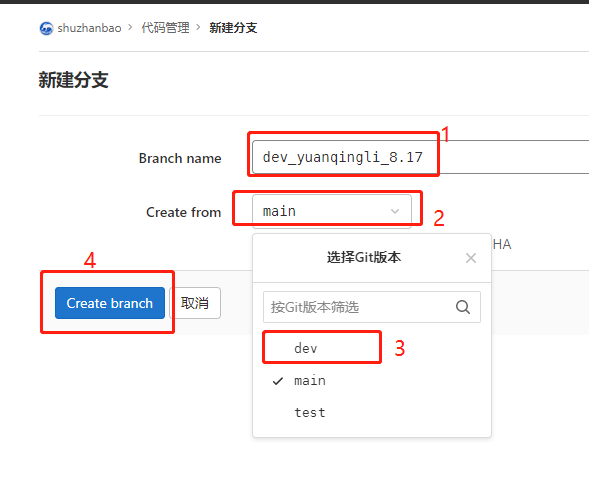This screenshot has width=589, height=493.
Task: Click the blue Create branch button
Action: pos(110,303)
